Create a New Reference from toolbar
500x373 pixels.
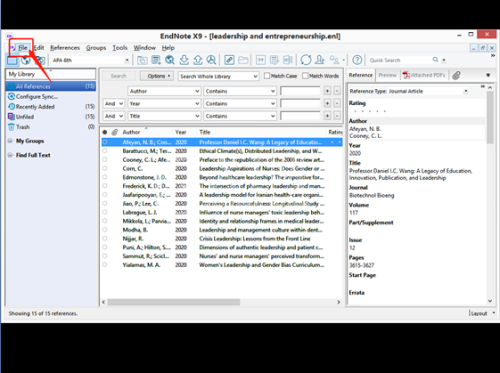[x=156, y=60]
